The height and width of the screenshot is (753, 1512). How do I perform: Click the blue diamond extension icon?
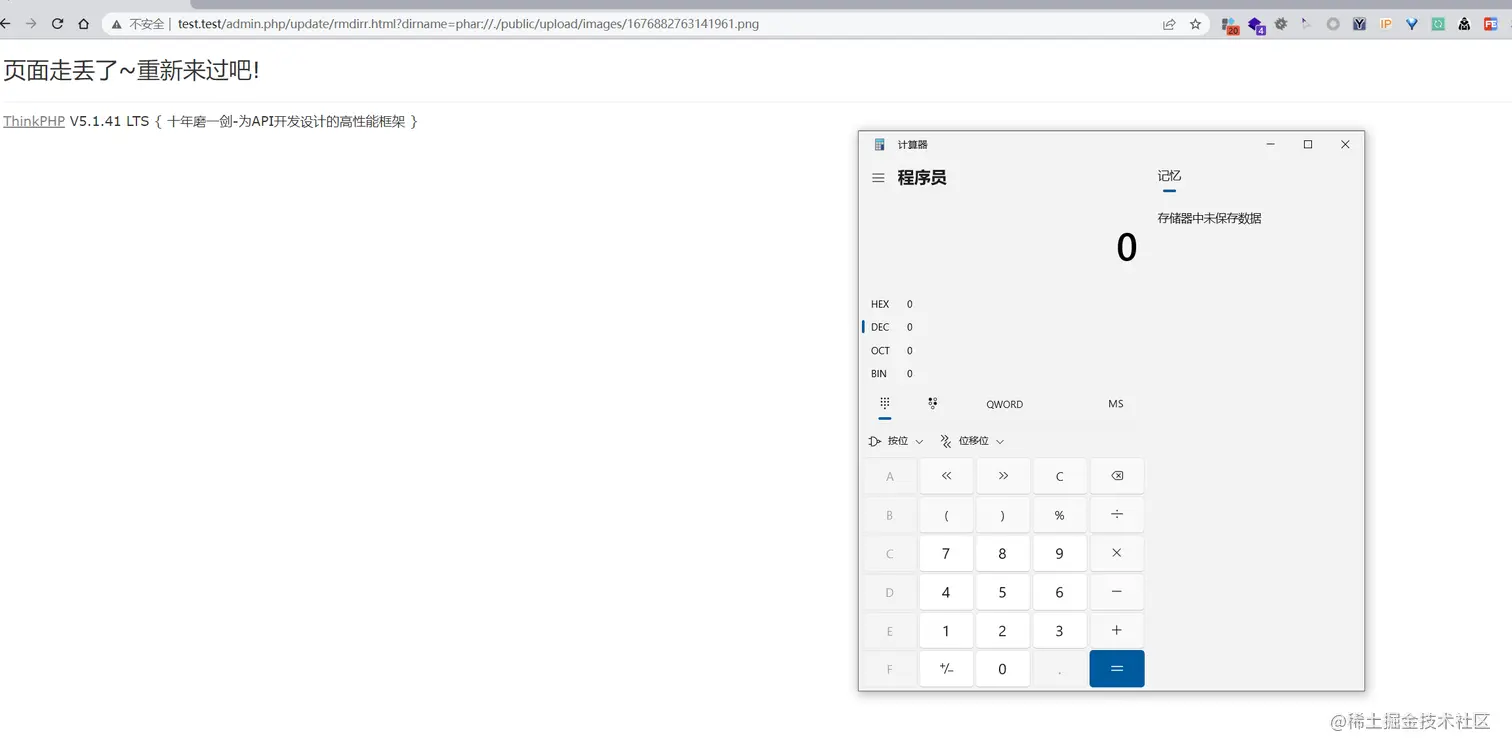[1412, 24]
